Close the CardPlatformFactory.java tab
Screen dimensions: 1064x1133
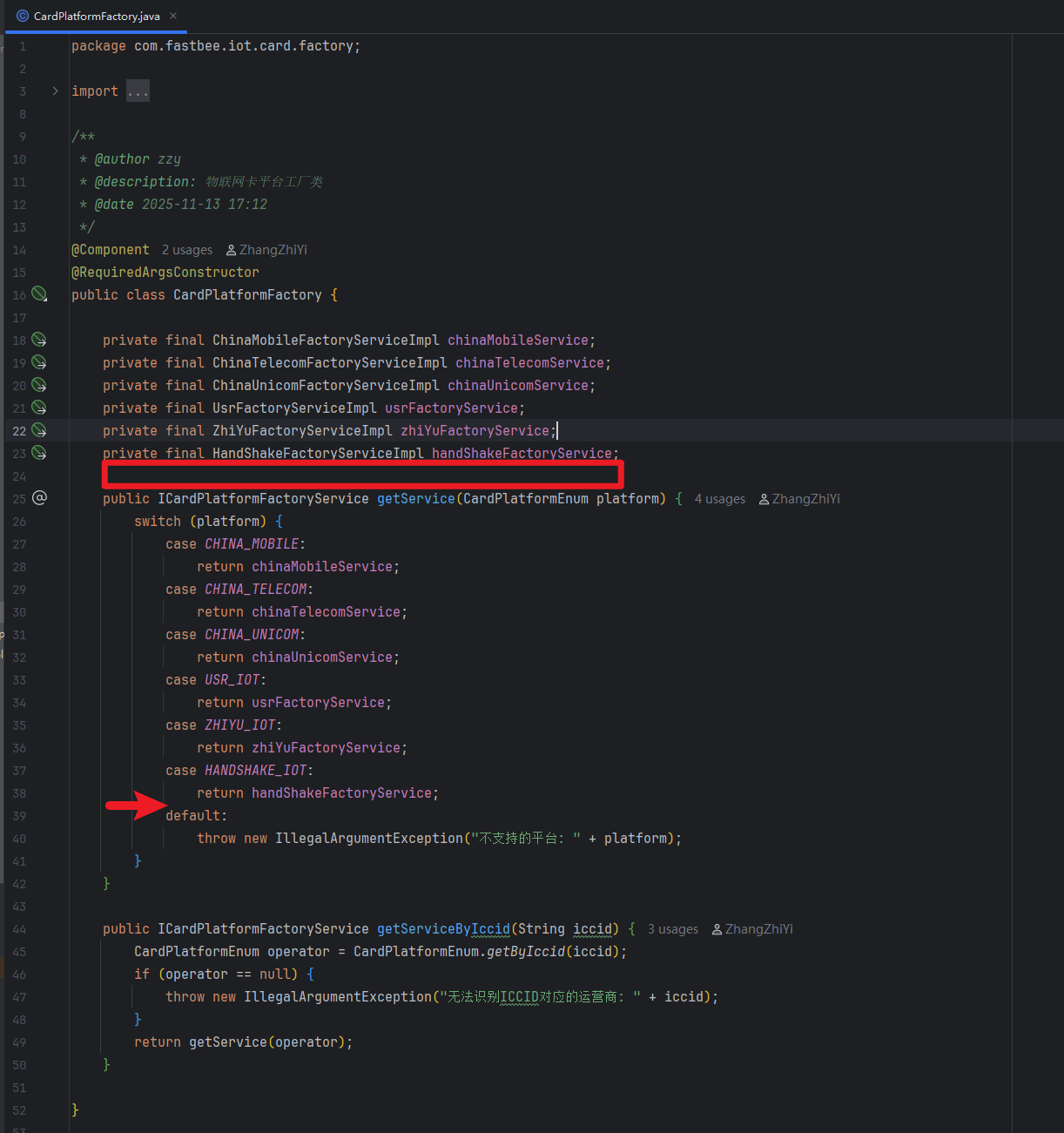[173, 16]
